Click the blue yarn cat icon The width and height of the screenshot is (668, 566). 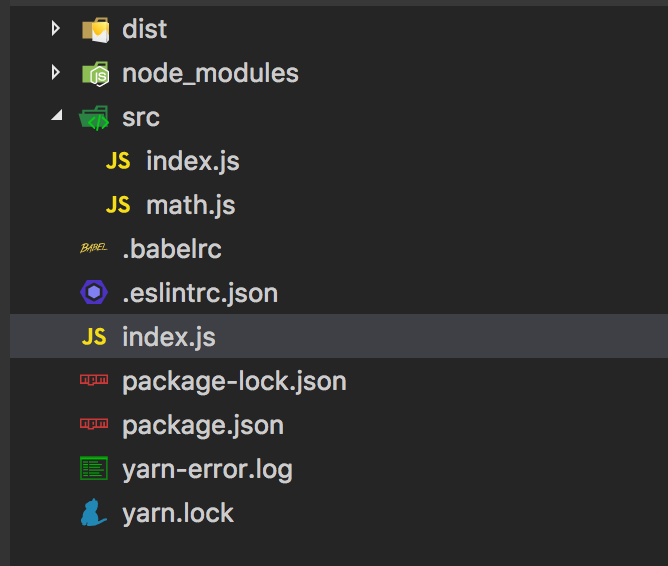(93, 512)
